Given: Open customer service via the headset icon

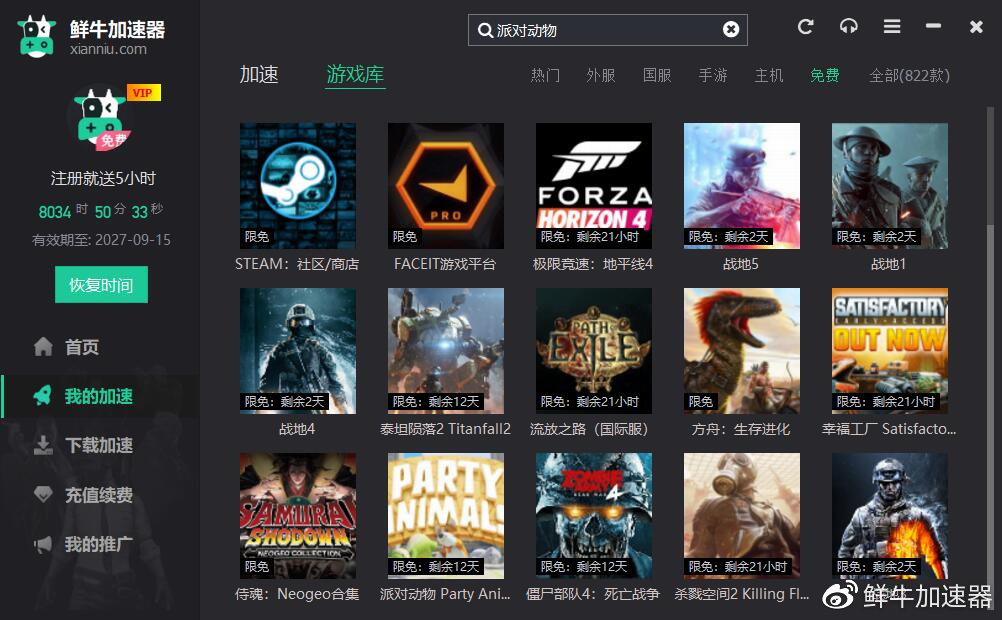Looking at the screenshot, I should point(849,27).
